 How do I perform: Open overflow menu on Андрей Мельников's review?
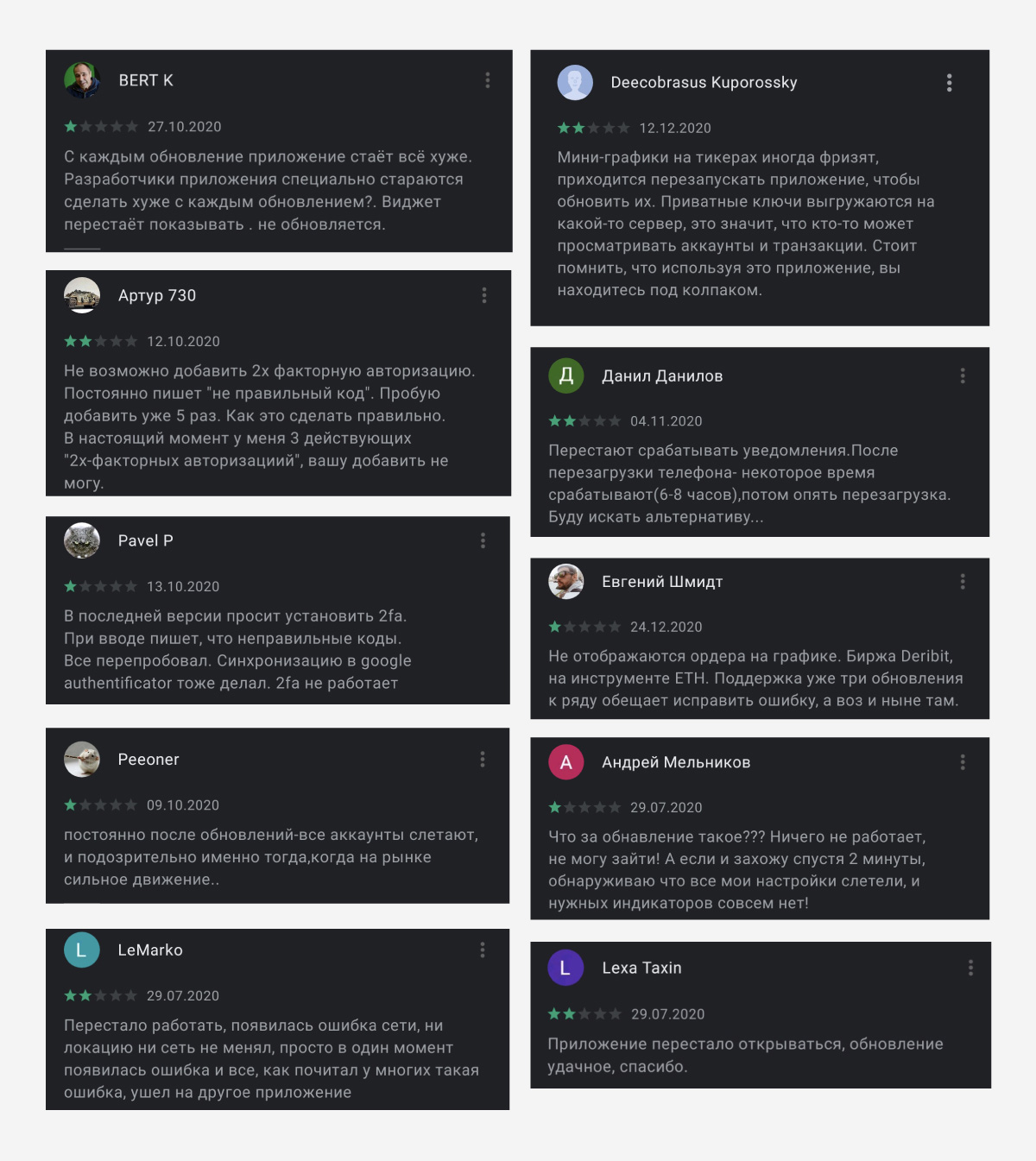[963, 762]
